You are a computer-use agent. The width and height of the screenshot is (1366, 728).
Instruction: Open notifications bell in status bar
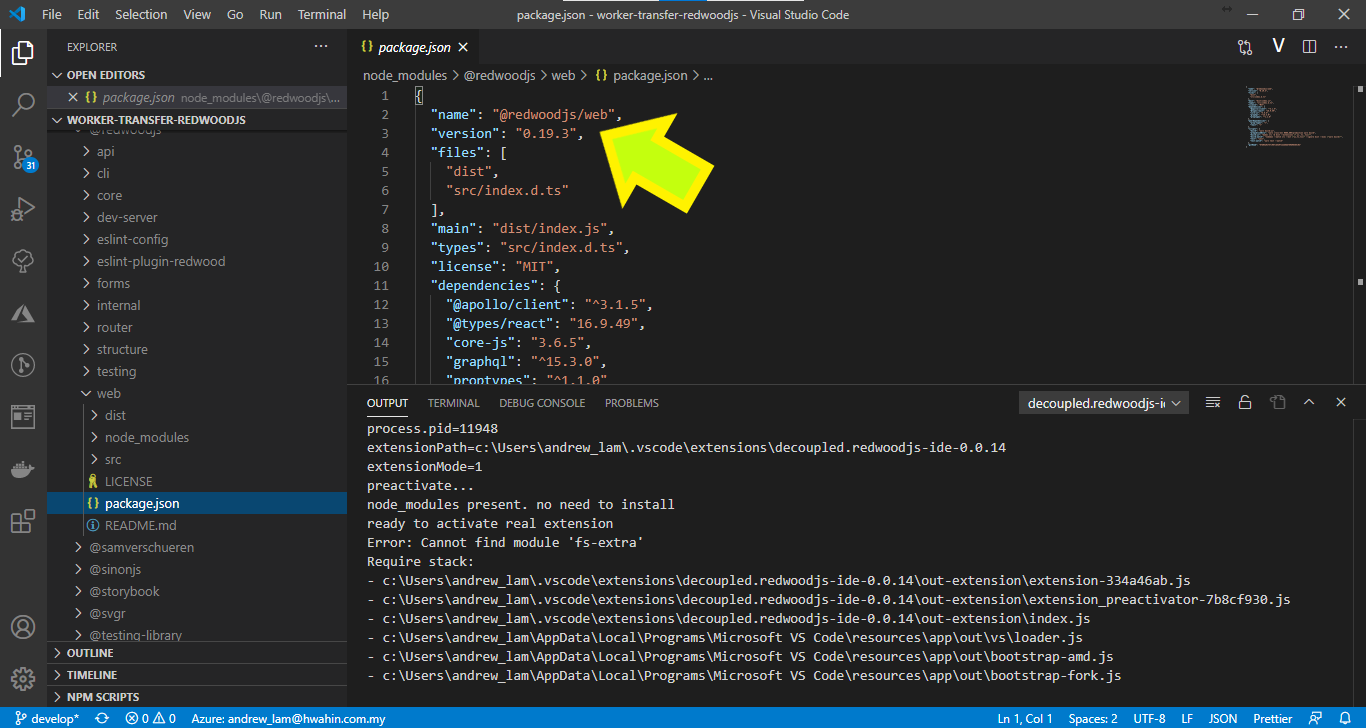click(1345, 718)
